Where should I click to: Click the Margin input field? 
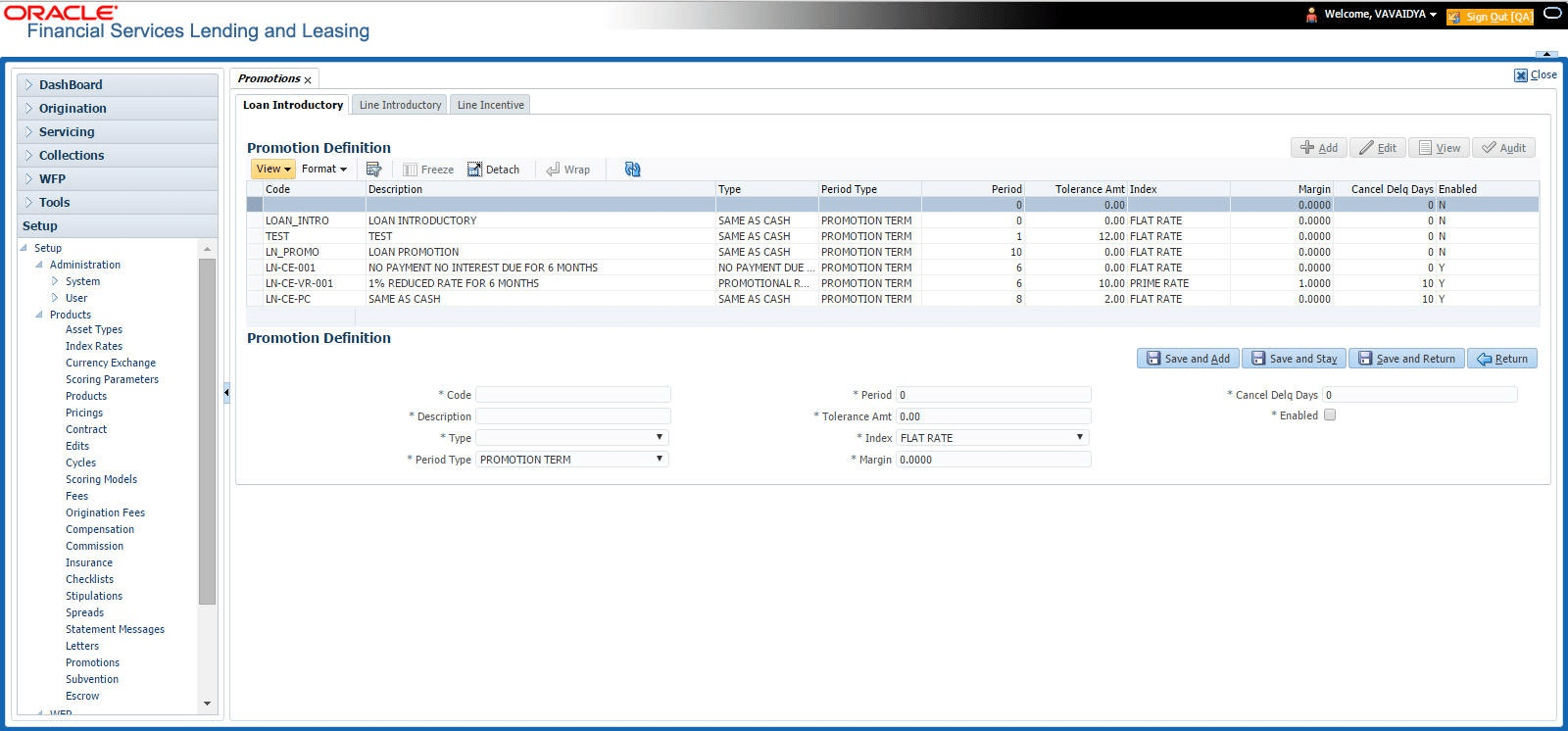click(x=993, y=459)
